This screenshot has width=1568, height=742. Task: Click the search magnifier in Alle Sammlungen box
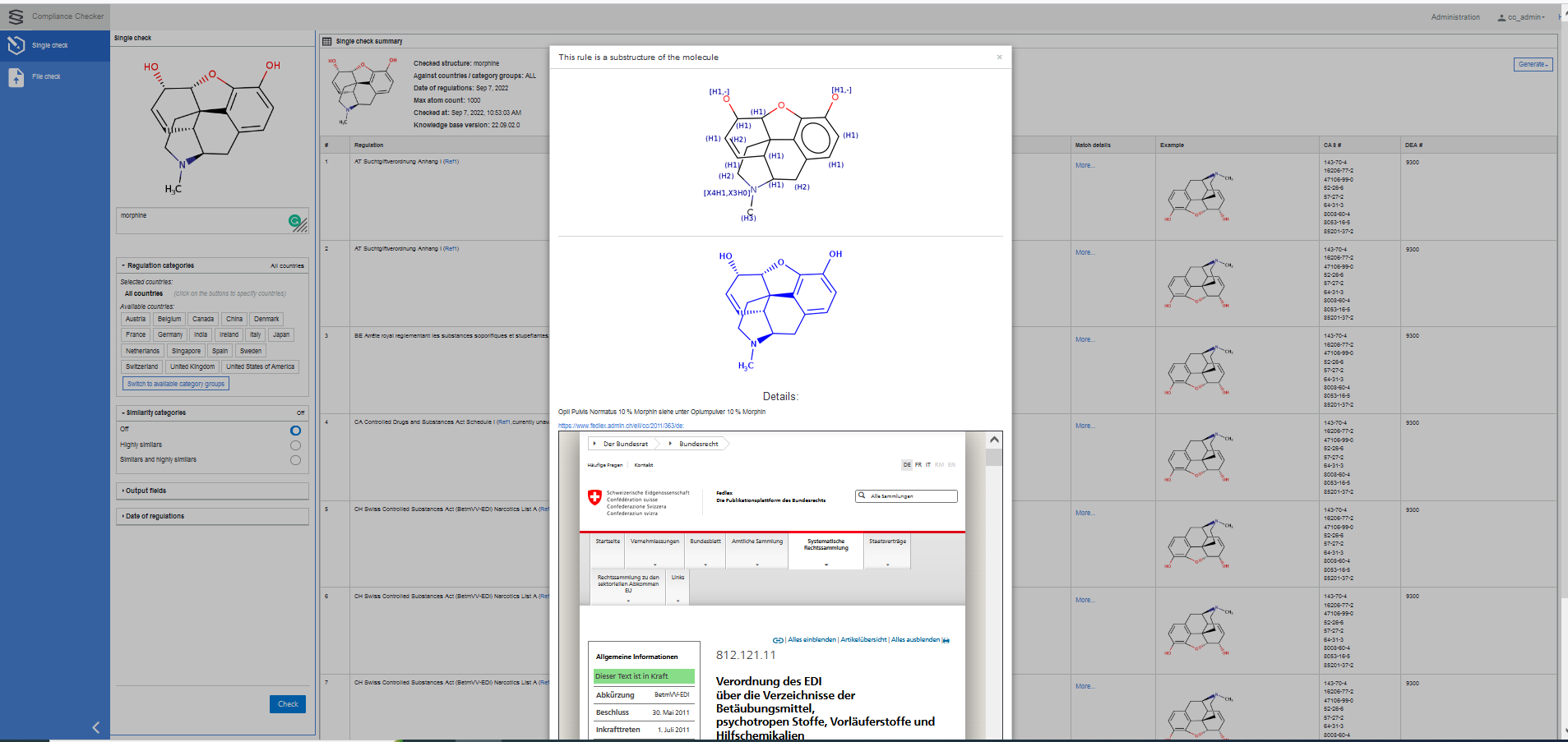click(x=862, y=495)
